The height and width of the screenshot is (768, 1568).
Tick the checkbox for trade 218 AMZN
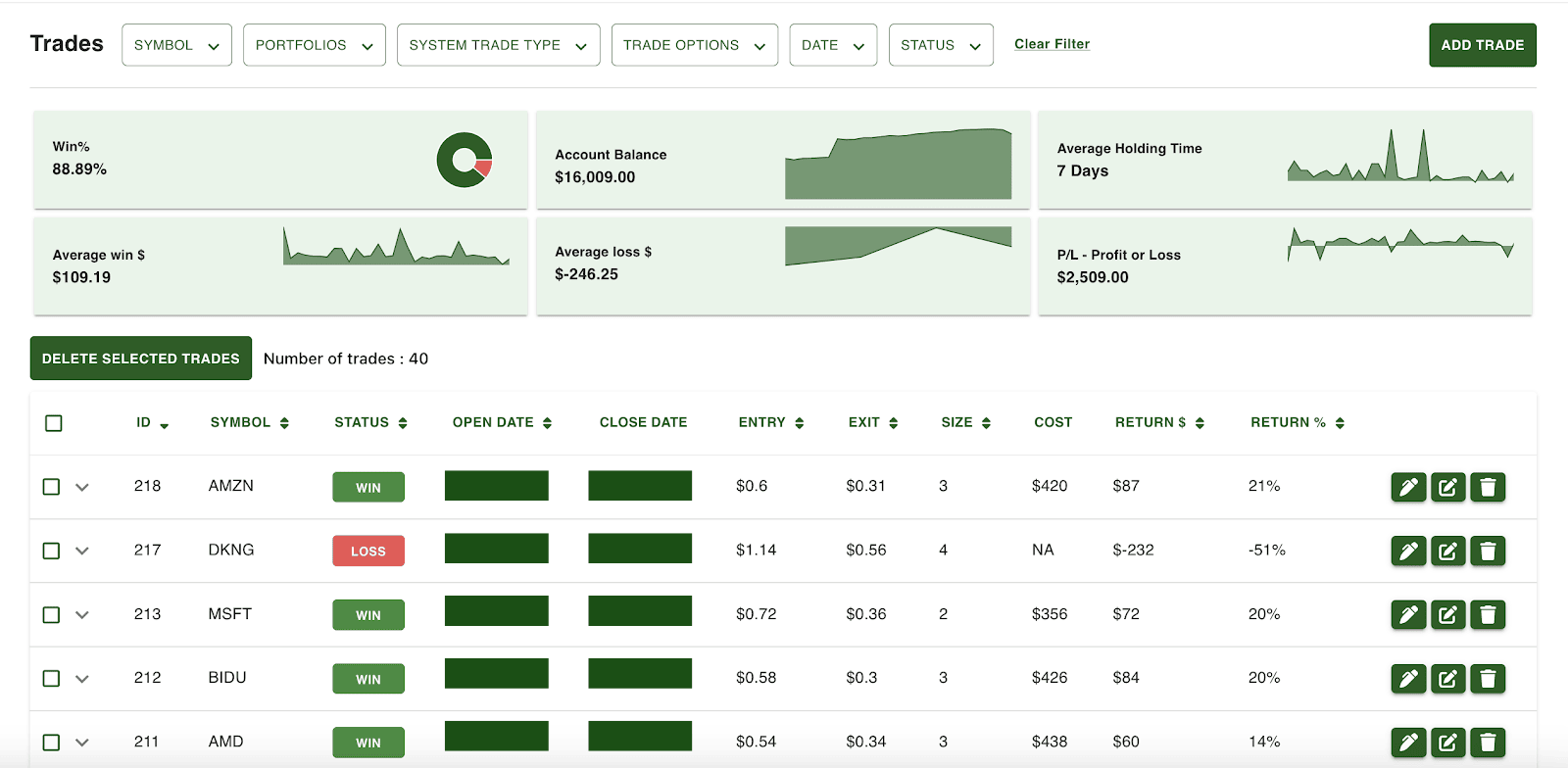(x=52, y=487)
